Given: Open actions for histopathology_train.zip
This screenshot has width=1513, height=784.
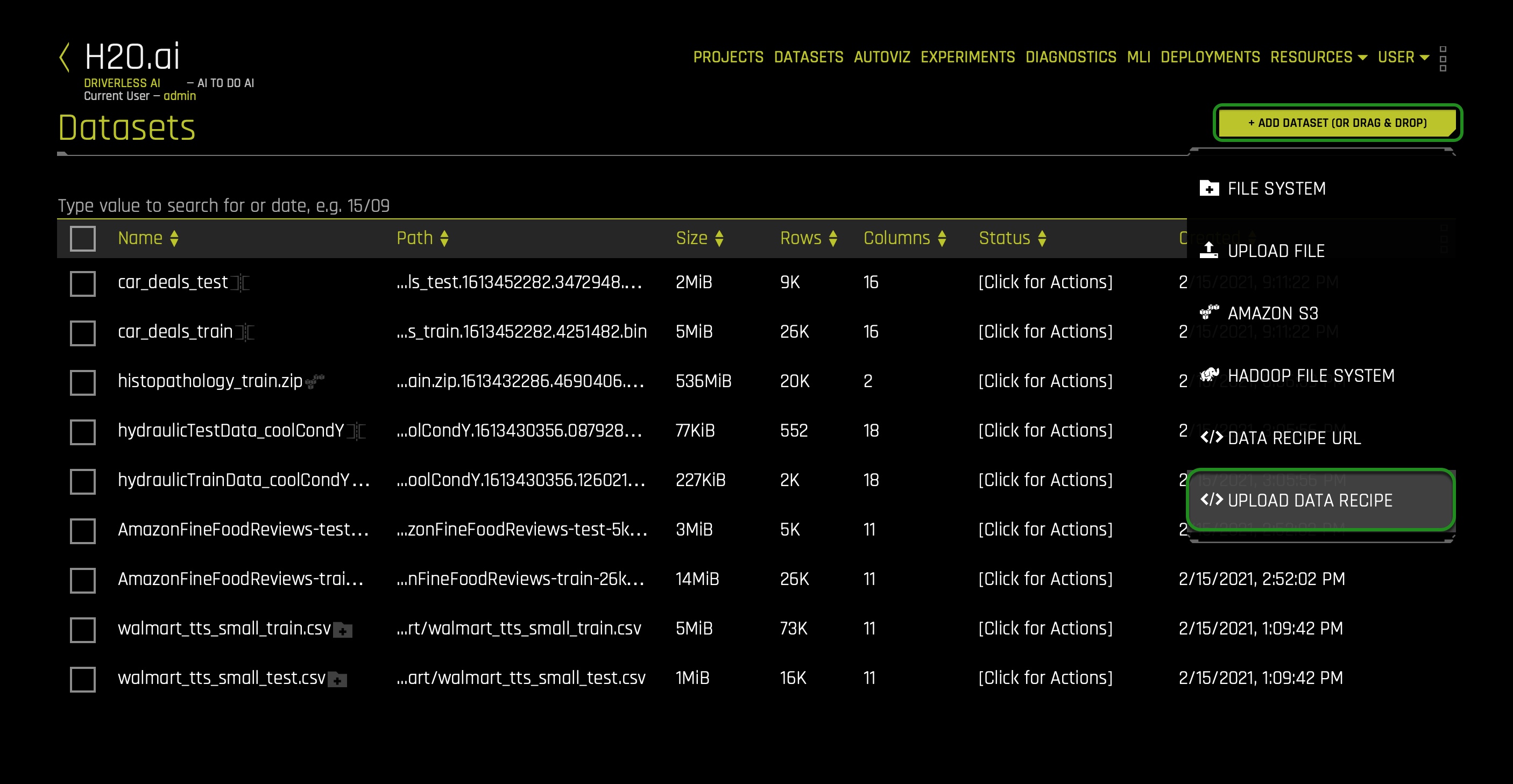Looking at the screenshot, I should tap(1045, 381).
